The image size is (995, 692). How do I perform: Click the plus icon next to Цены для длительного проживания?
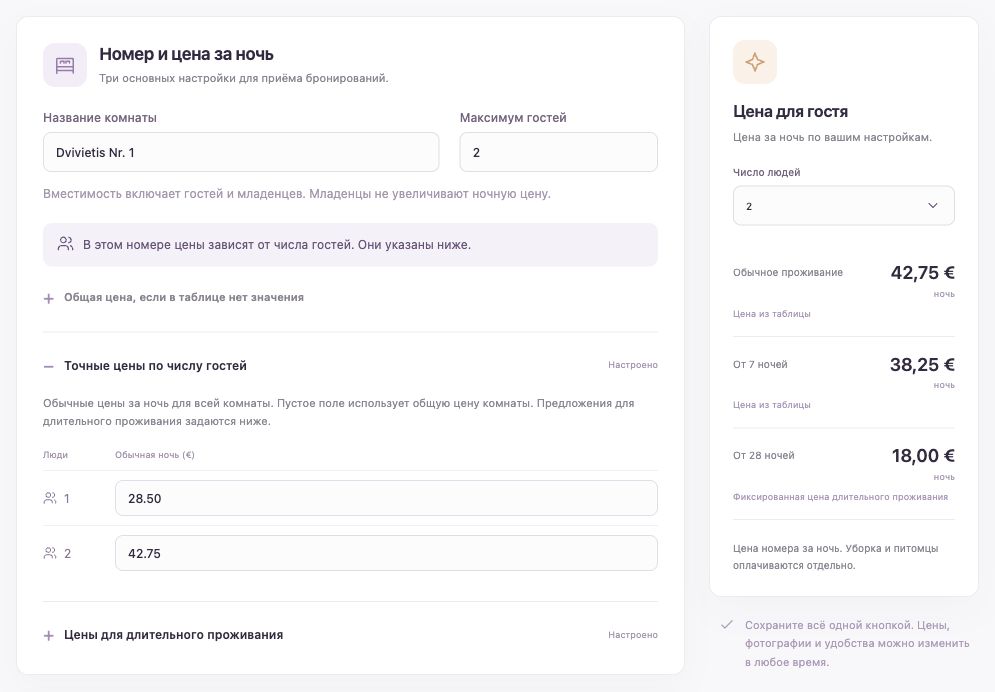point(49,635)
